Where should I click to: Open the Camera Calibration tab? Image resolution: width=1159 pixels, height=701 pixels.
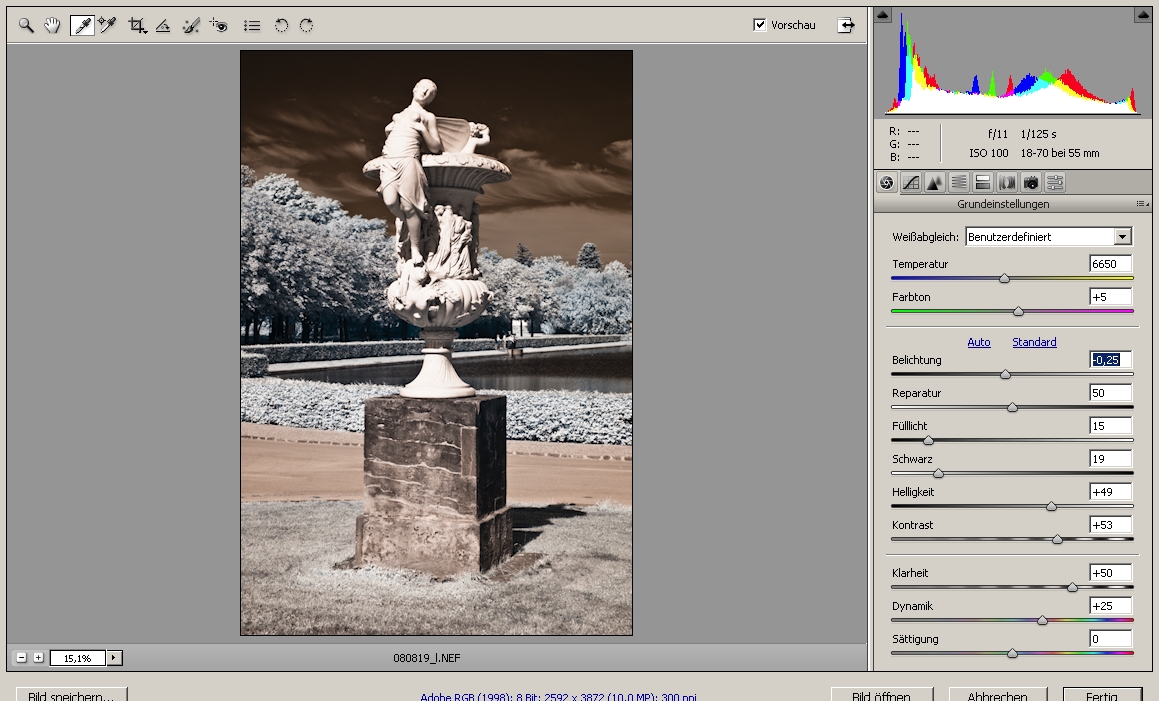(x=1031, y=182)
